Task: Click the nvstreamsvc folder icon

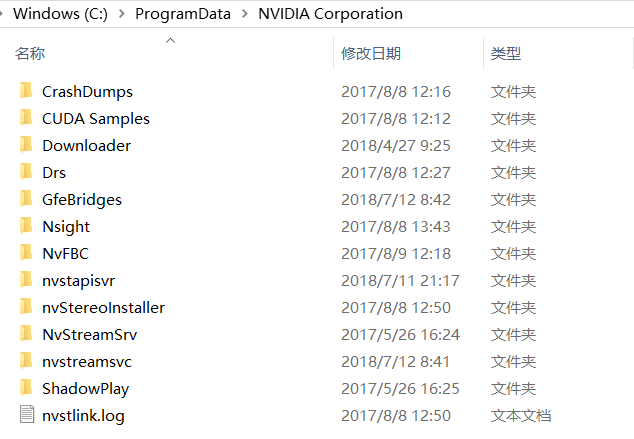Action: coord(26,361)
